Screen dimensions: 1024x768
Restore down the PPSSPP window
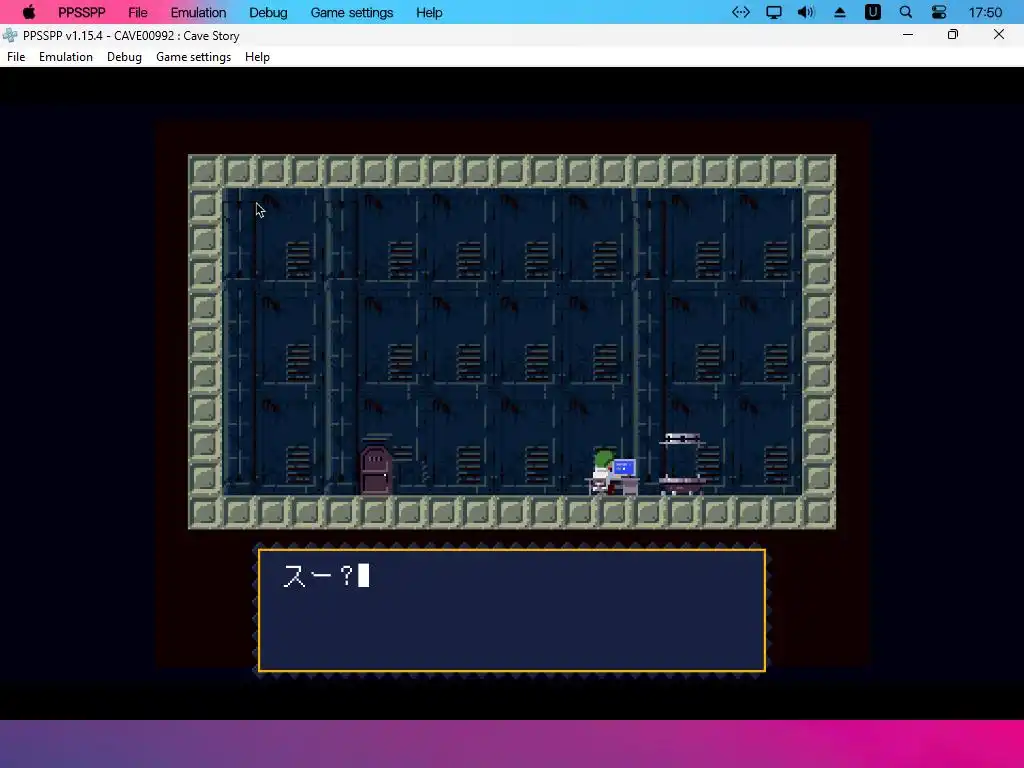953,35
